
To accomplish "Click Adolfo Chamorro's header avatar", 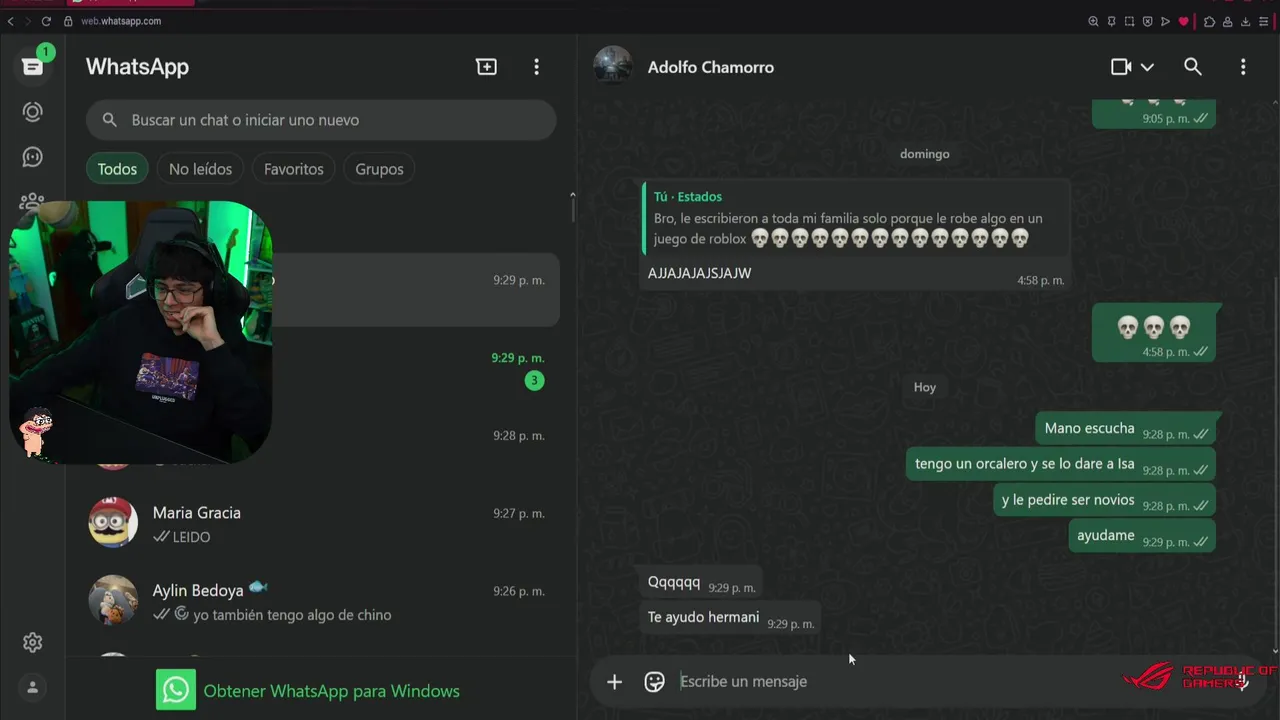I will tap(613, 66).
